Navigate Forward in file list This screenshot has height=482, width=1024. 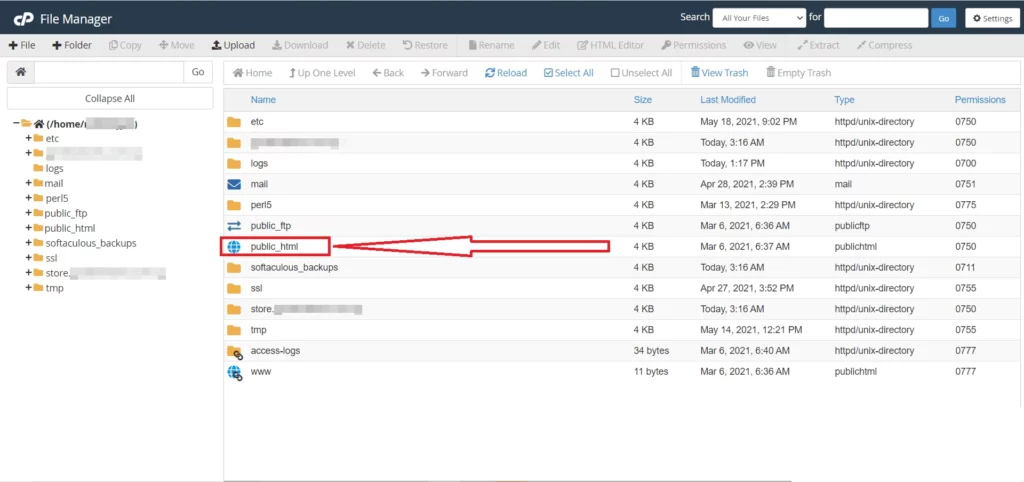[x=444, y=72]
